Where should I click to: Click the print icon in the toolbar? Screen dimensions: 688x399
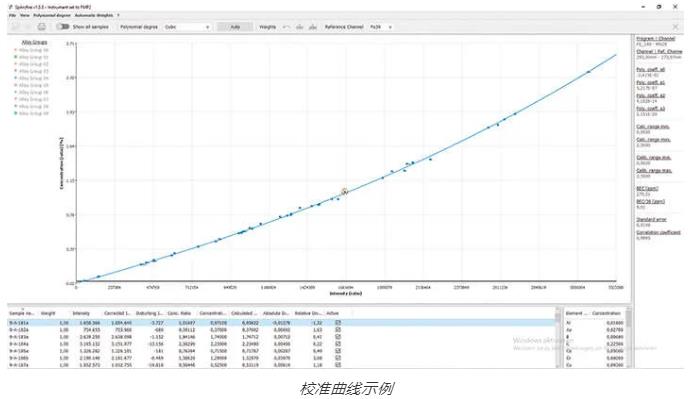42,27
